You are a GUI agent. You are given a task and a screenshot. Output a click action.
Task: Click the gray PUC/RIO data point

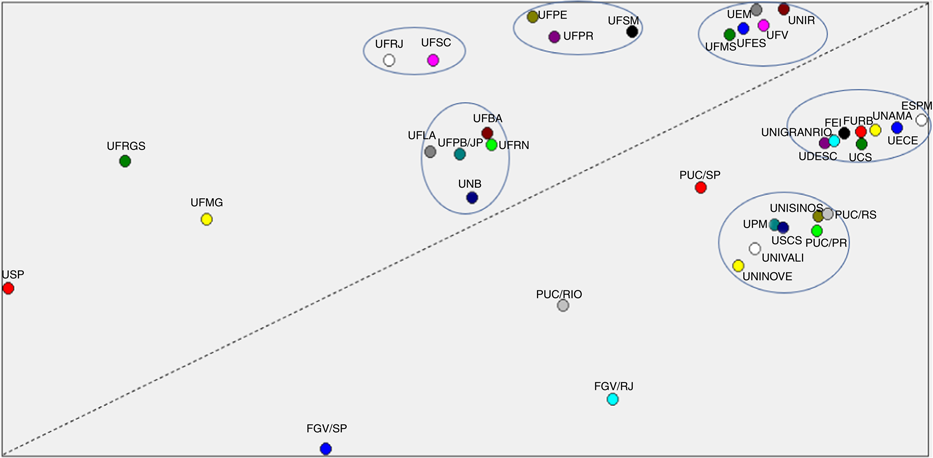coord(563,305)
